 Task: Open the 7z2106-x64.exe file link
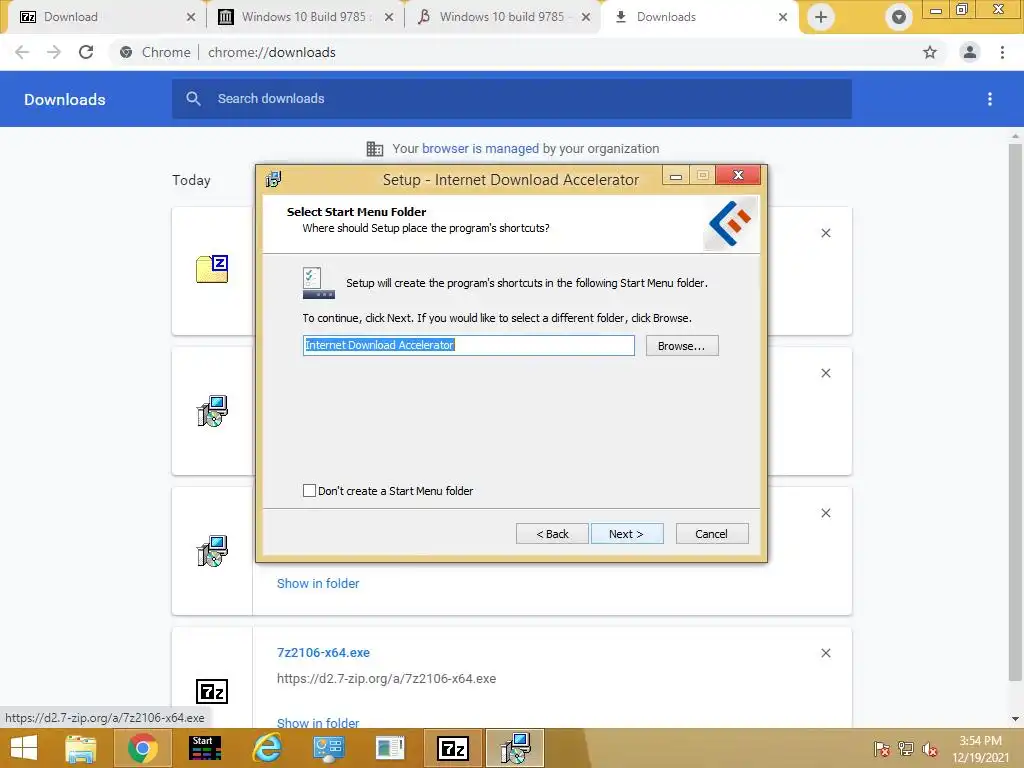[x=323, y=652]
